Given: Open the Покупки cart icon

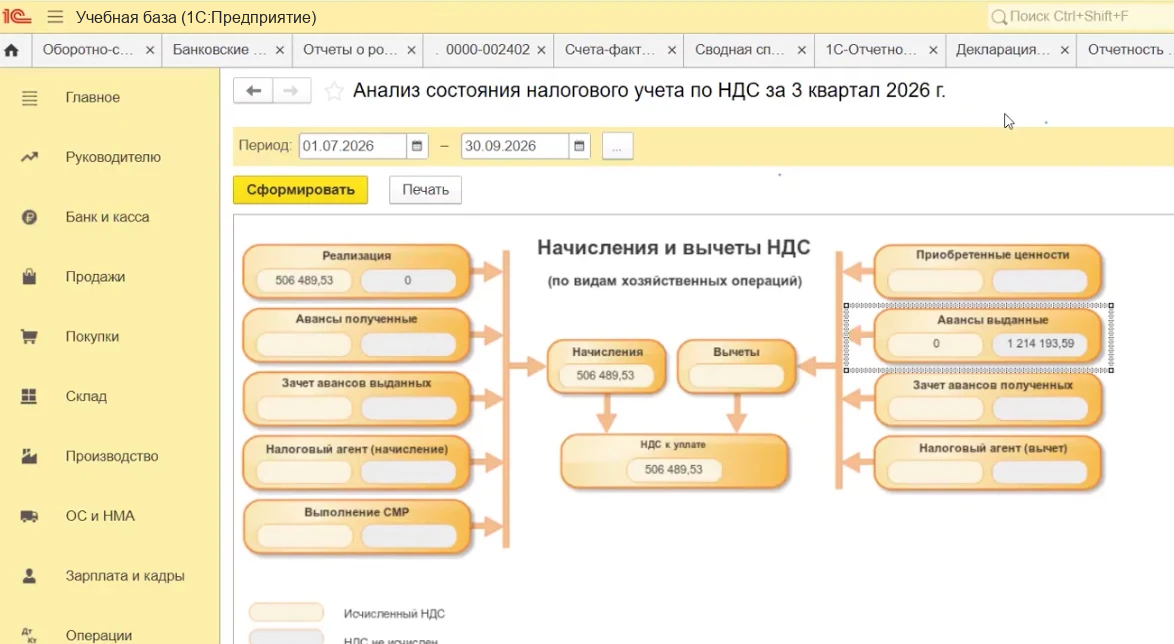Looking at the screenshot, I should pos(29,336).
